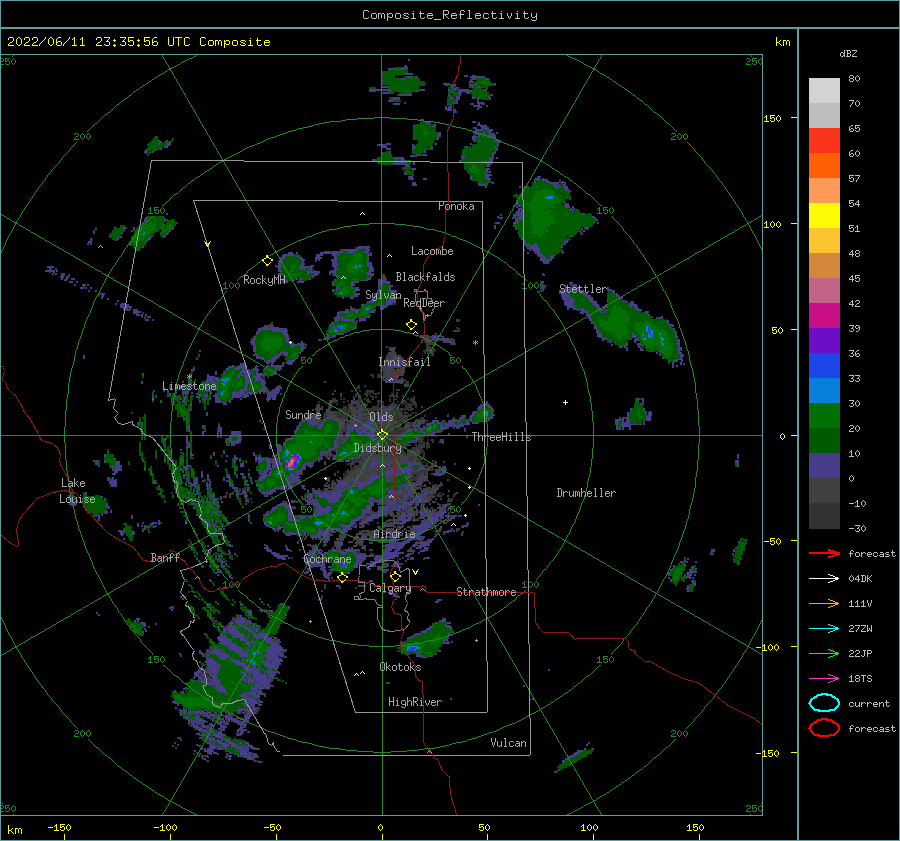Click the yellow radar-site diamond below Olds
This screenshot has width=900, height=841.
pyautogui.click(x=382, y=435)
